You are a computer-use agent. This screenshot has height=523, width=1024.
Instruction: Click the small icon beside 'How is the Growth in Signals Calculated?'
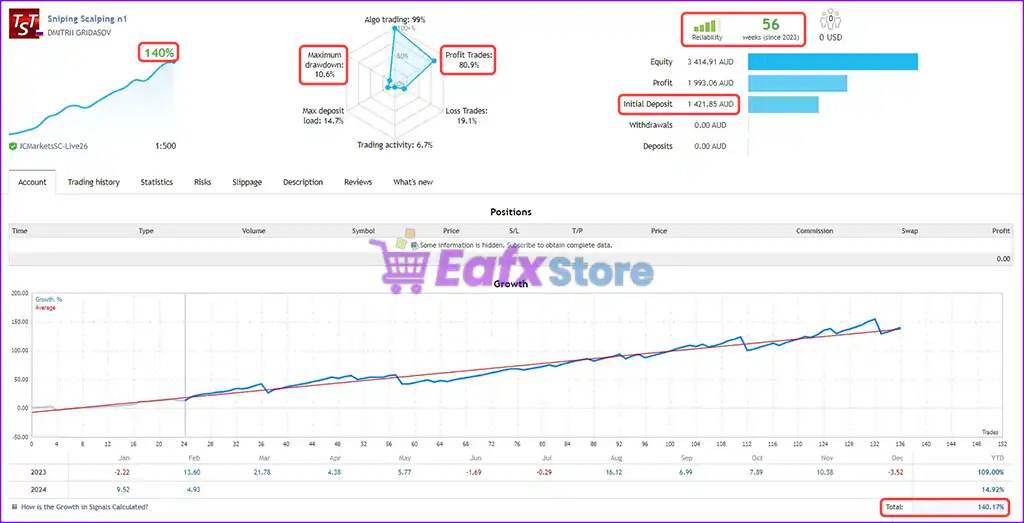14,507
